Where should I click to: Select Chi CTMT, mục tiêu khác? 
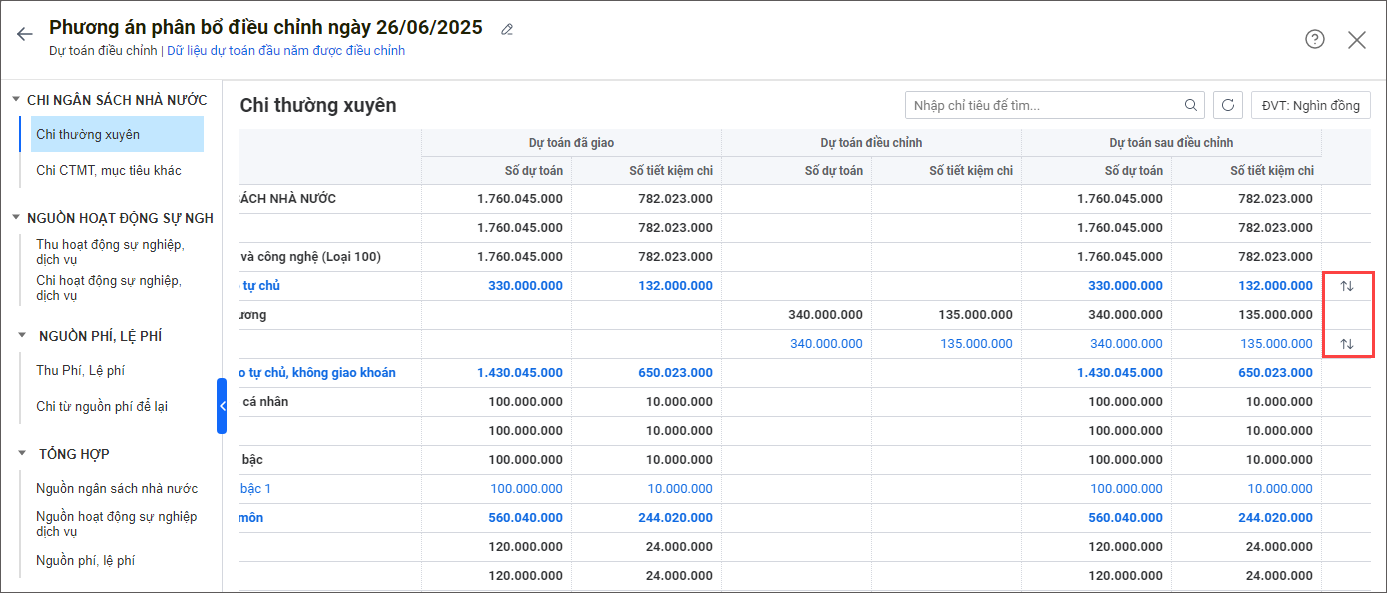coord(109,170)
